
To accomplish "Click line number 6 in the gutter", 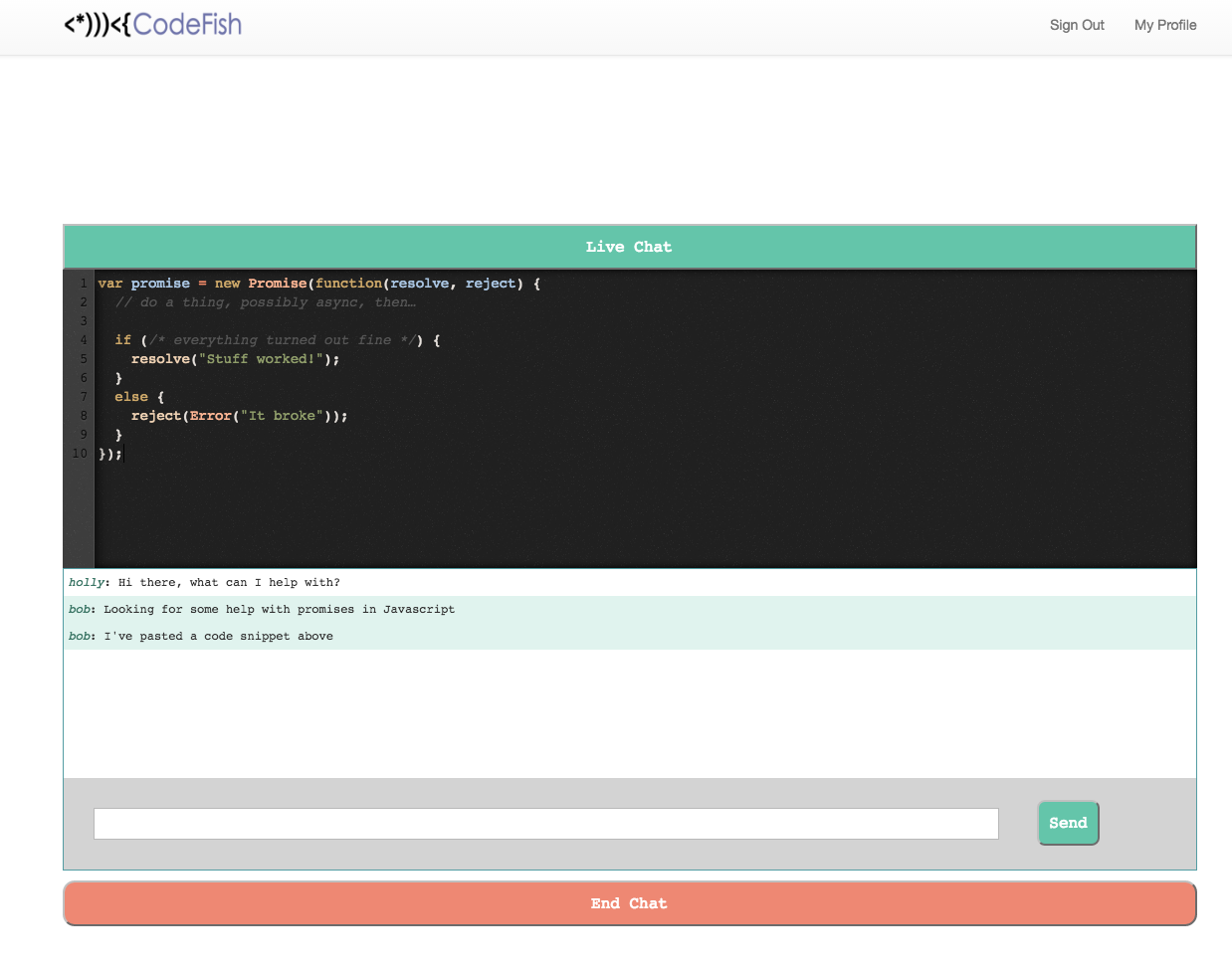I will pos(84,378).
